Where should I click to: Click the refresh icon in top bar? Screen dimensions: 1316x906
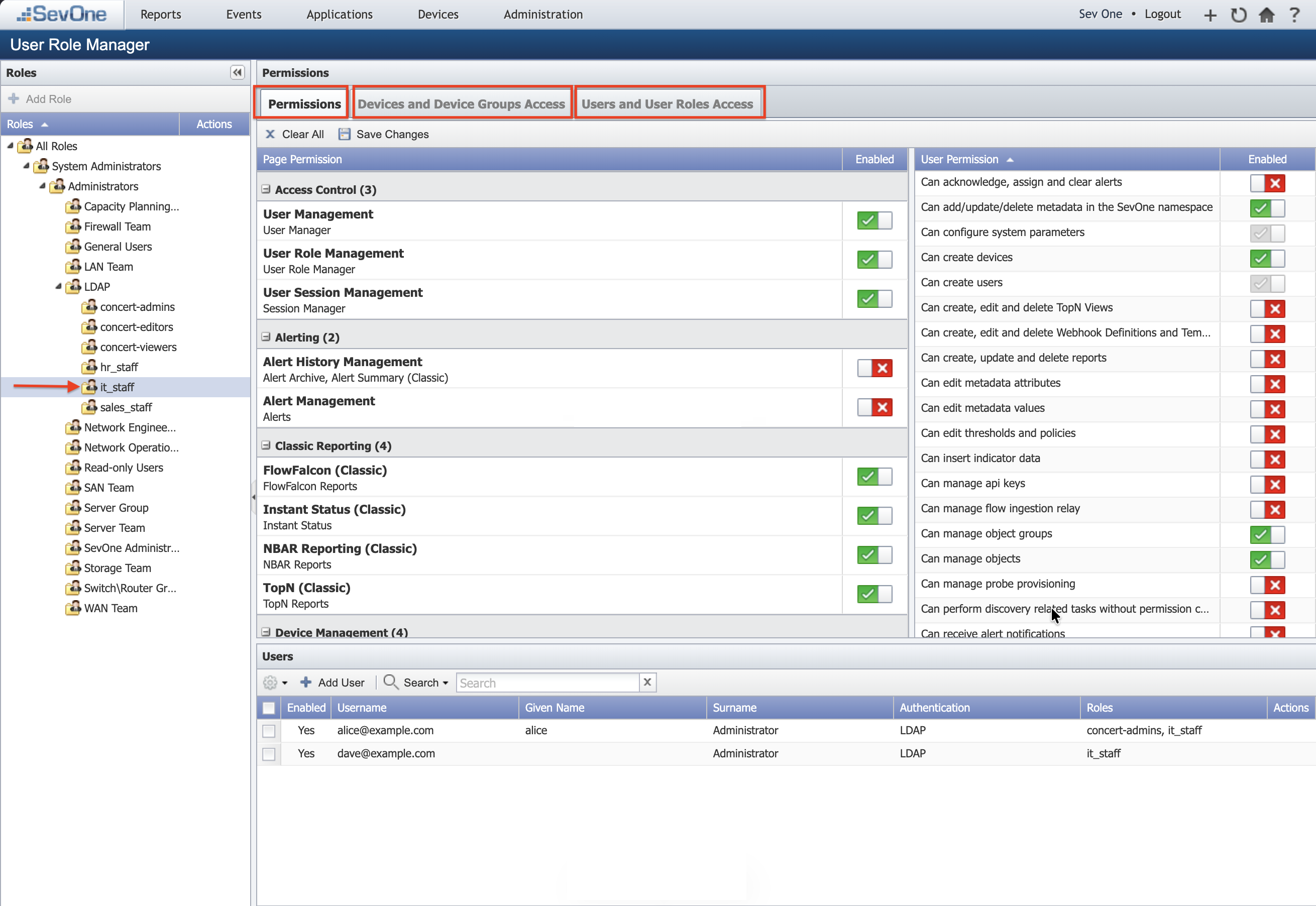tap(1238, 15)
